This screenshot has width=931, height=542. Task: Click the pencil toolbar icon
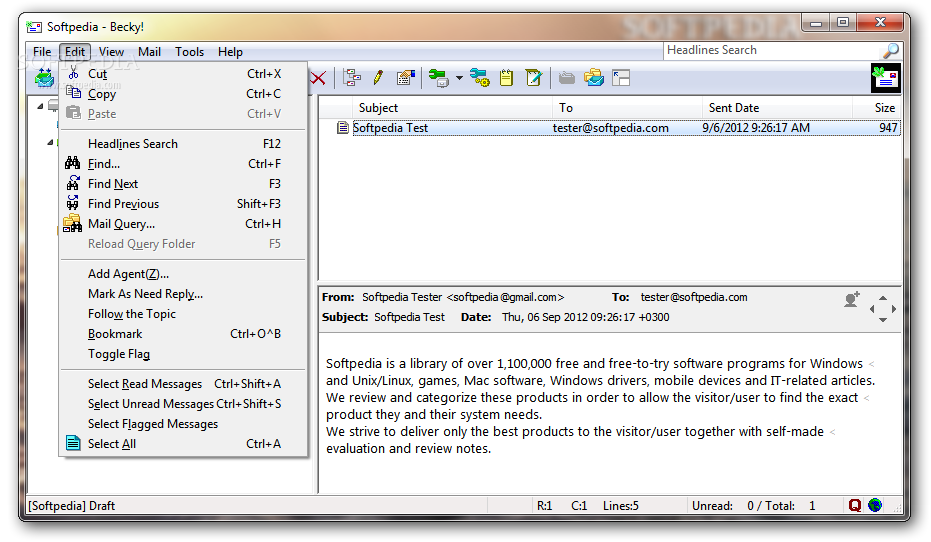[x=378, y=78]
